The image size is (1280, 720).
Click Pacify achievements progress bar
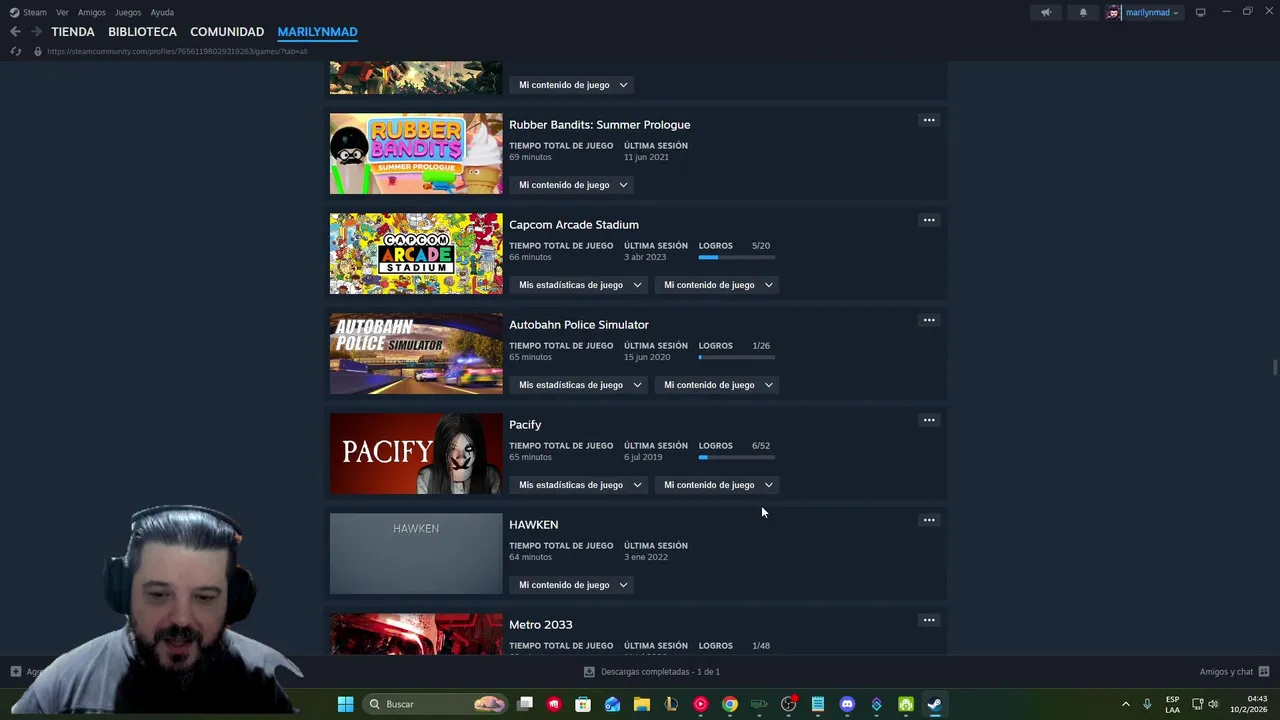tap(737, 458)
